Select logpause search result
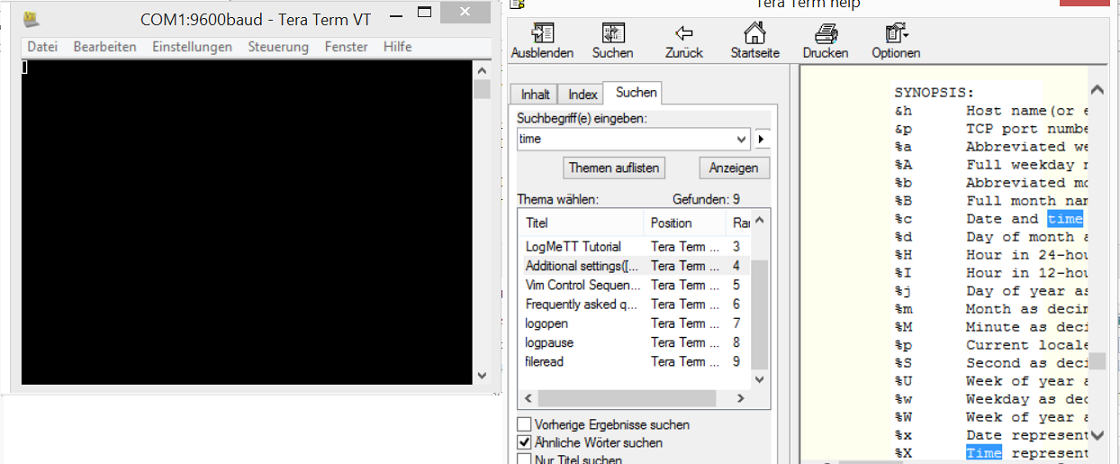Screen dimensions: 1120x464 click(x=635, y=343)
